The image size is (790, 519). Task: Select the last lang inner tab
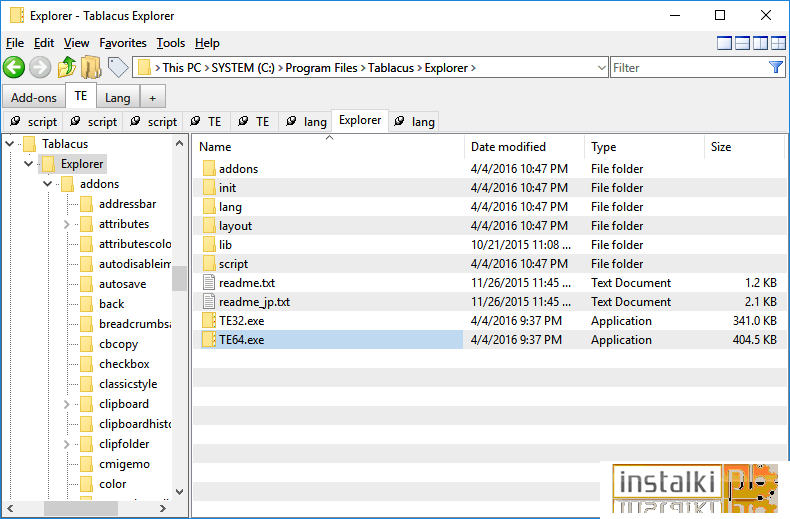pos(414,122)
